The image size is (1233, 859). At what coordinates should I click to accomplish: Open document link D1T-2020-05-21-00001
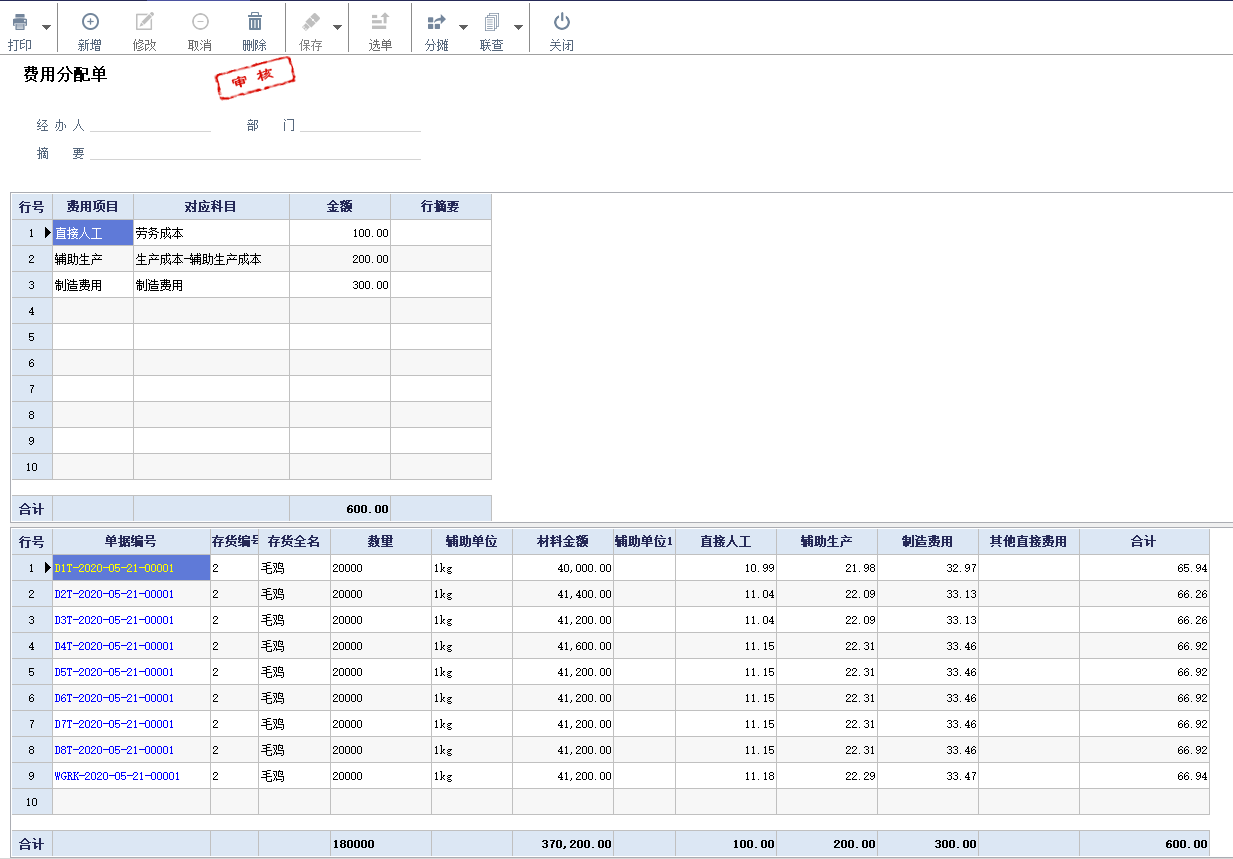(114, 568)
